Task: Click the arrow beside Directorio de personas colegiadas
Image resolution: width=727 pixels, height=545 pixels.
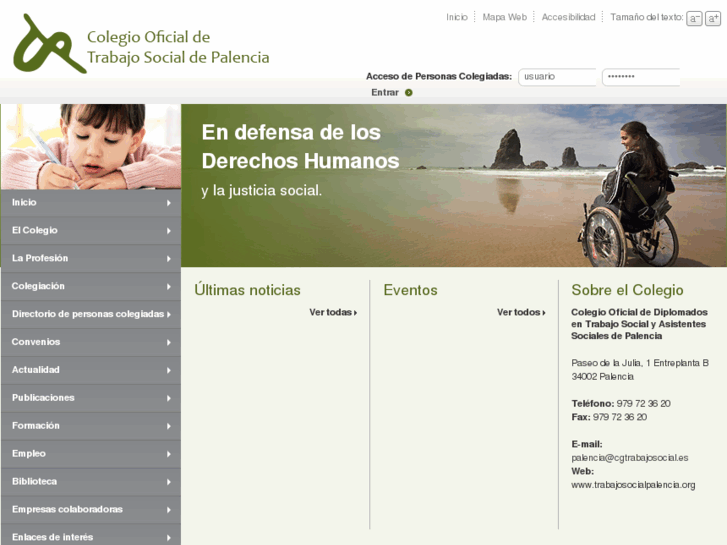Action: [x=169, y=314]
